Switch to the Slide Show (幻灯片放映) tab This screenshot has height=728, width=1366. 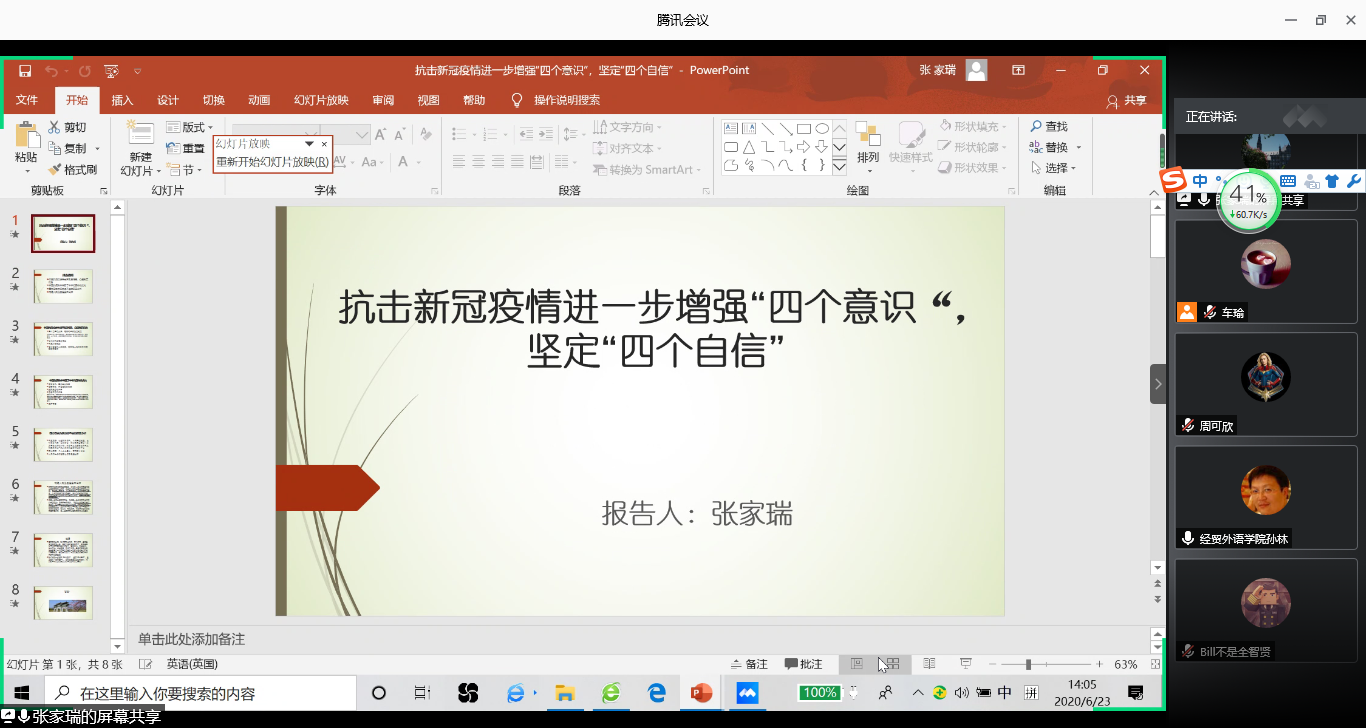pos(321,100)
